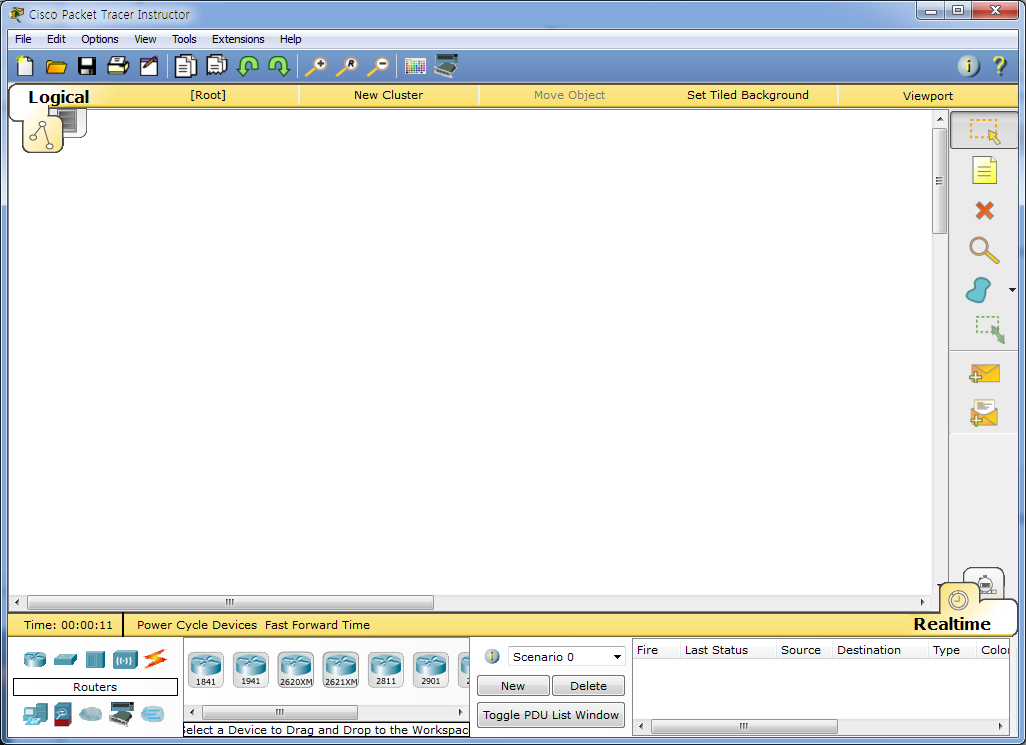This screenshot has width=1026, height=745.
Task: Choose the Wireless Devices category icon
Action: point(125,659)
